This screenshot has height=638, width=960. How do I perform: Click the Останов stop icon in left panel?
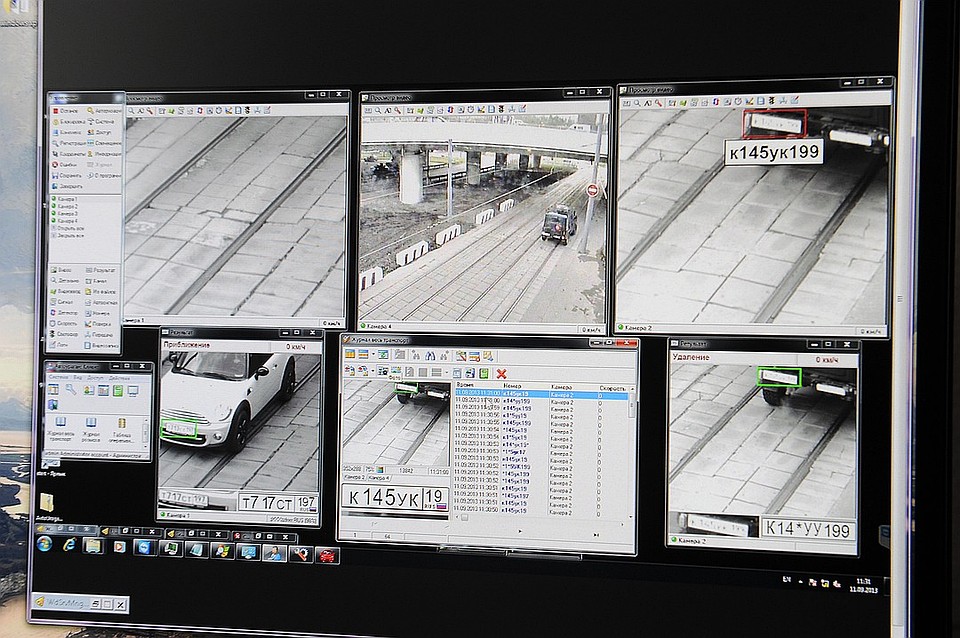coord(56,111)
